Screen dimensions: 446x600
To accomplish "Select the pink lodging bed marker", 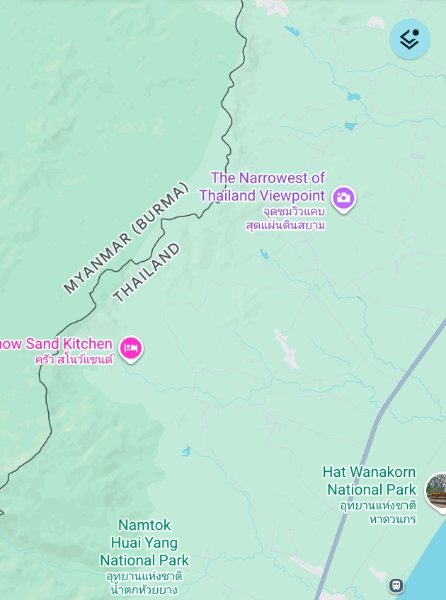I will pyautogui.click(x=131, y=349).
